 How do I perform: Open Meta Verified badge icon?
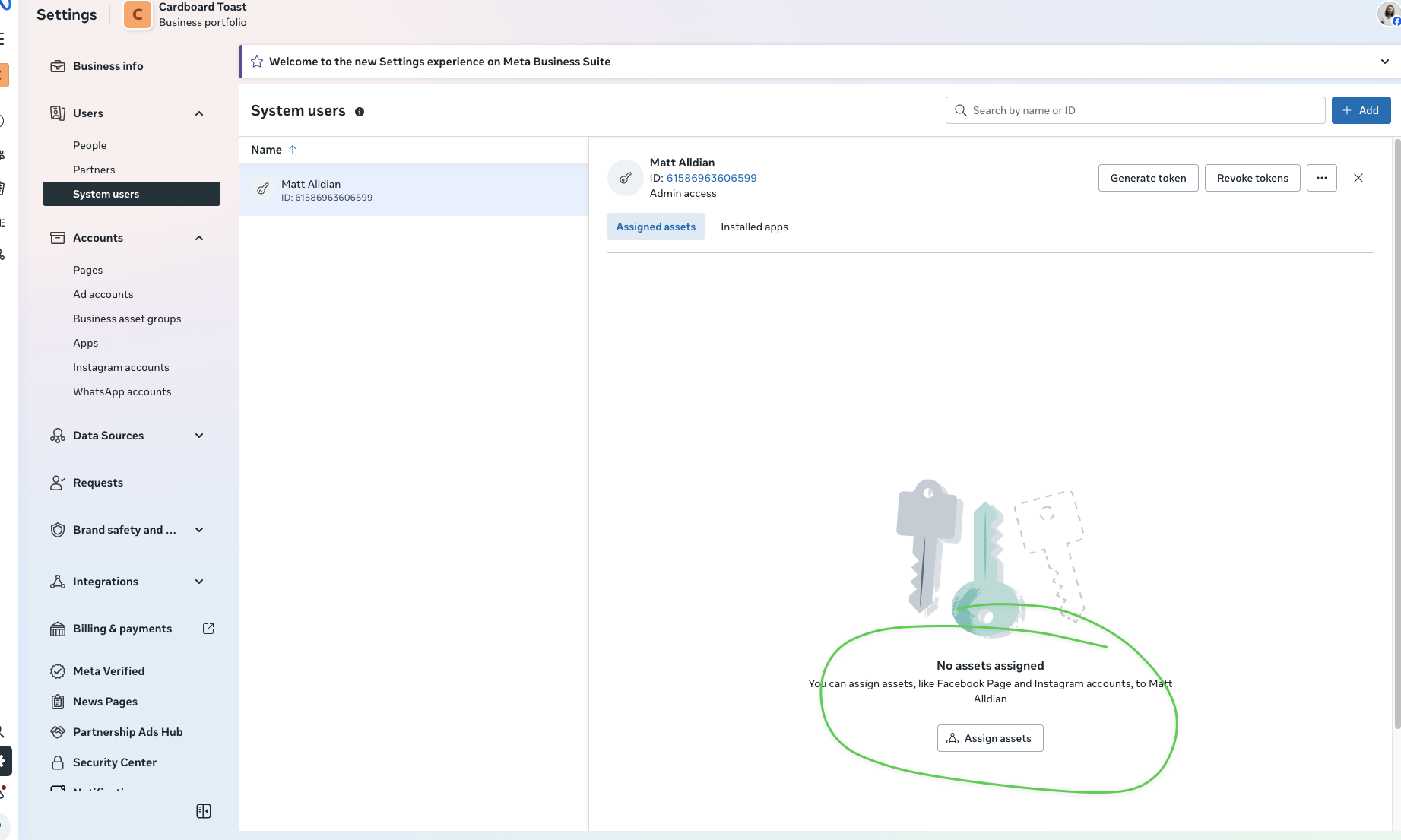point(57,671)
